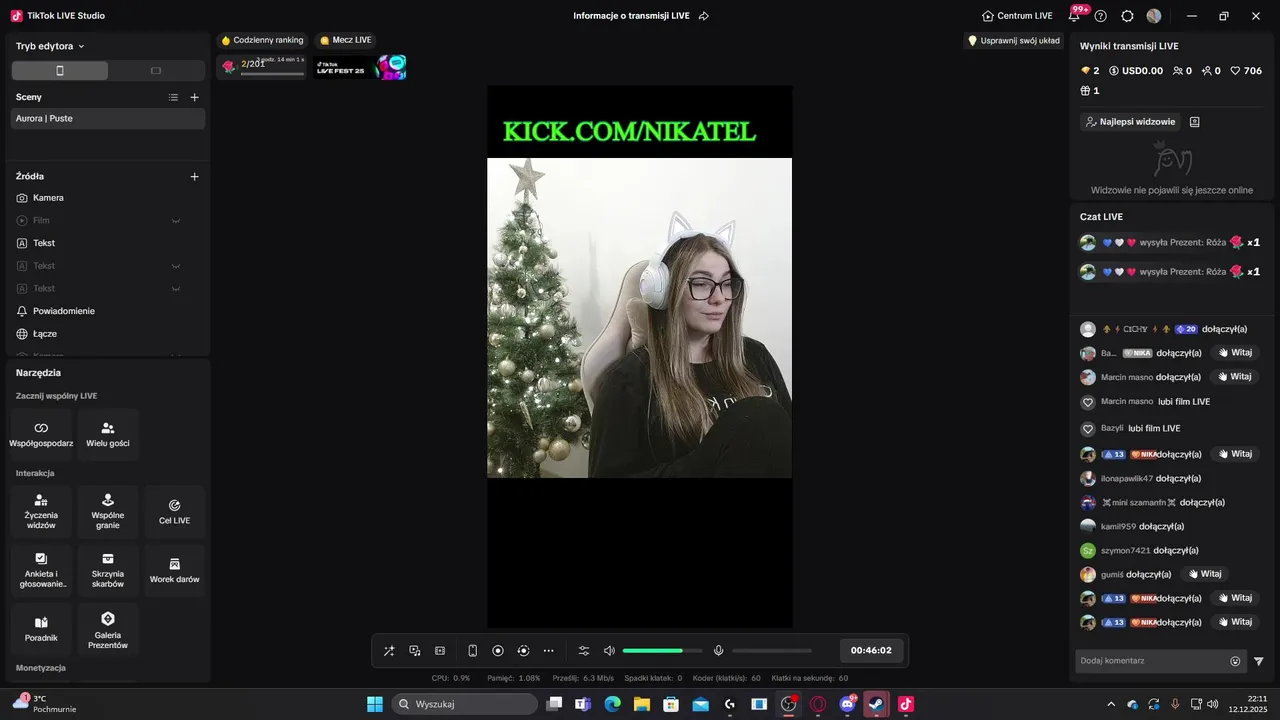Open the Codzienny ranking tab

tap(262, 40)
